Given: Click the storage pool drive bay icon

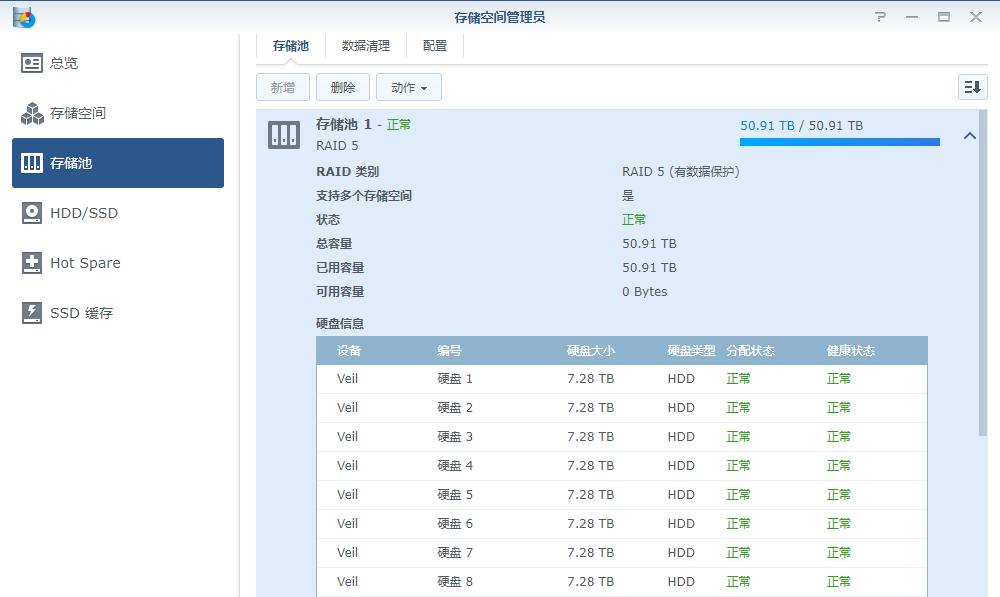Looking at the screenshot, I should (283, 133).
